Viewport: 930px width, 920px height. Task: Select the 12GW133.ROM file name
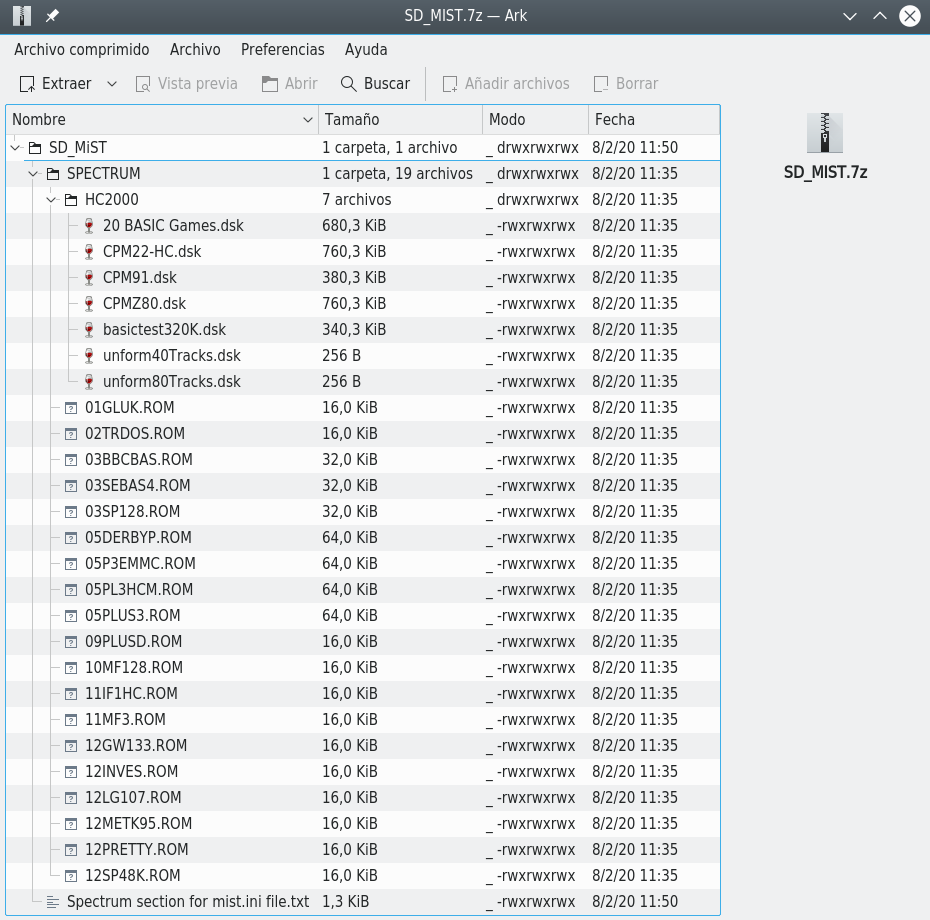click(x=136, y=746)
